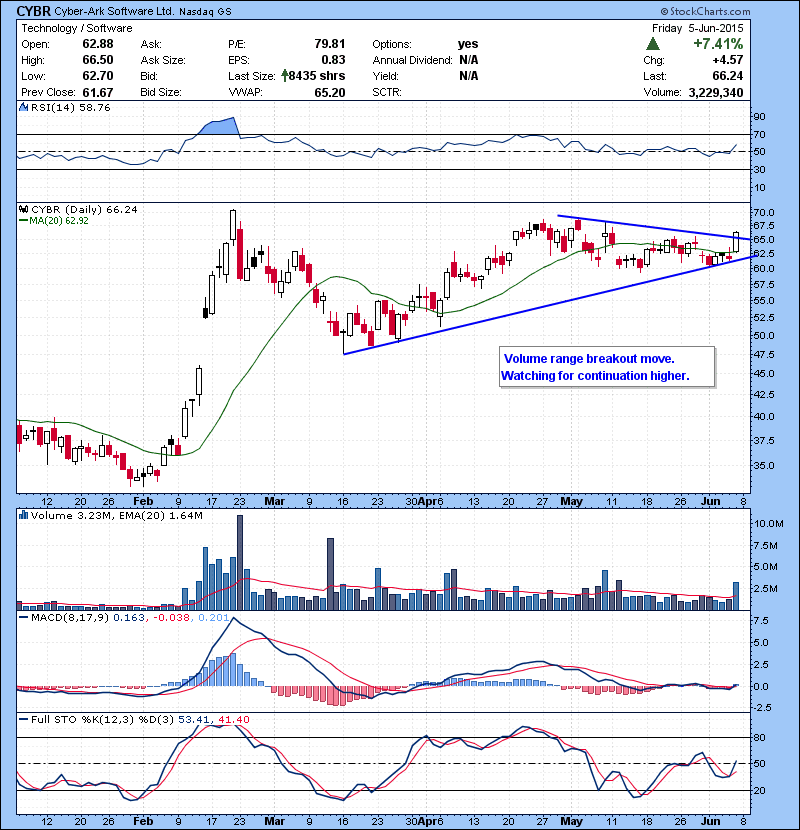Image resolution: width=800 pixels, height=830 pixels.
Task: Click the Chg value +4.57
Action: 728,60
